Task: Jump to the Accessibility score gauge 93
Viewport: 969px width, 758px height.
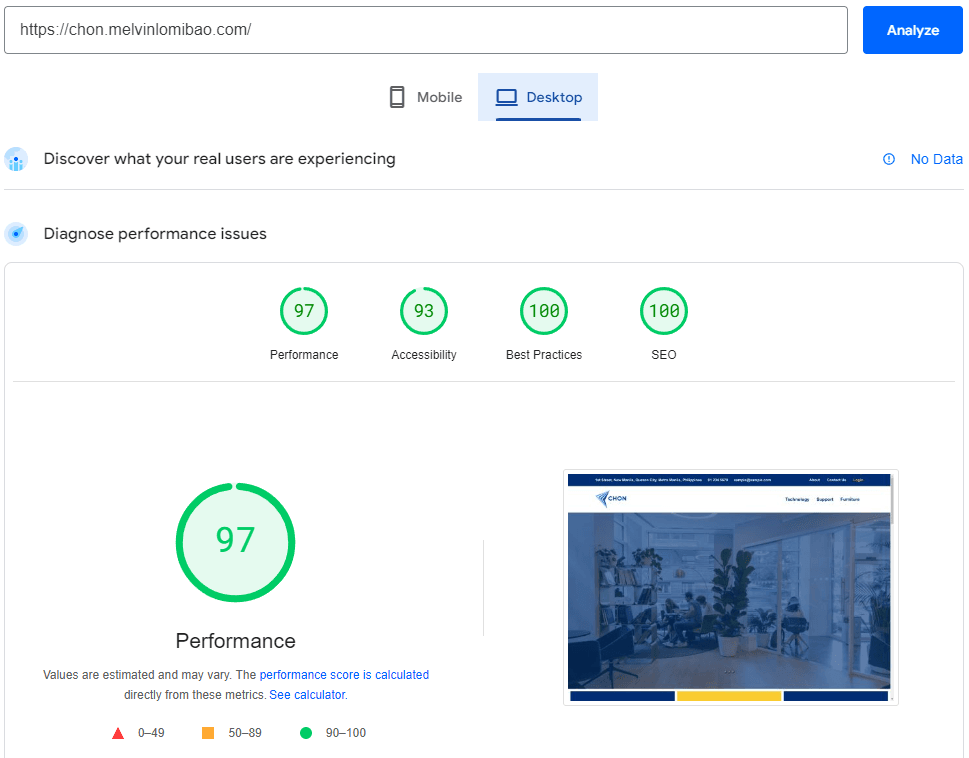Action: (x=424, y=311)
